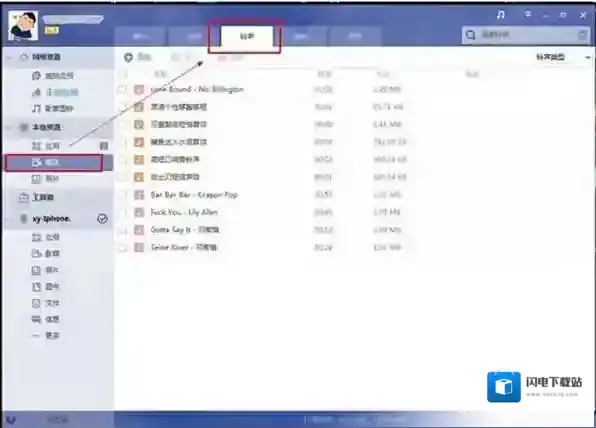The width and height of the screenshot is (596, 428).
Task: Click the phone icon next to xy-iphone
Action: coord(24,219)
